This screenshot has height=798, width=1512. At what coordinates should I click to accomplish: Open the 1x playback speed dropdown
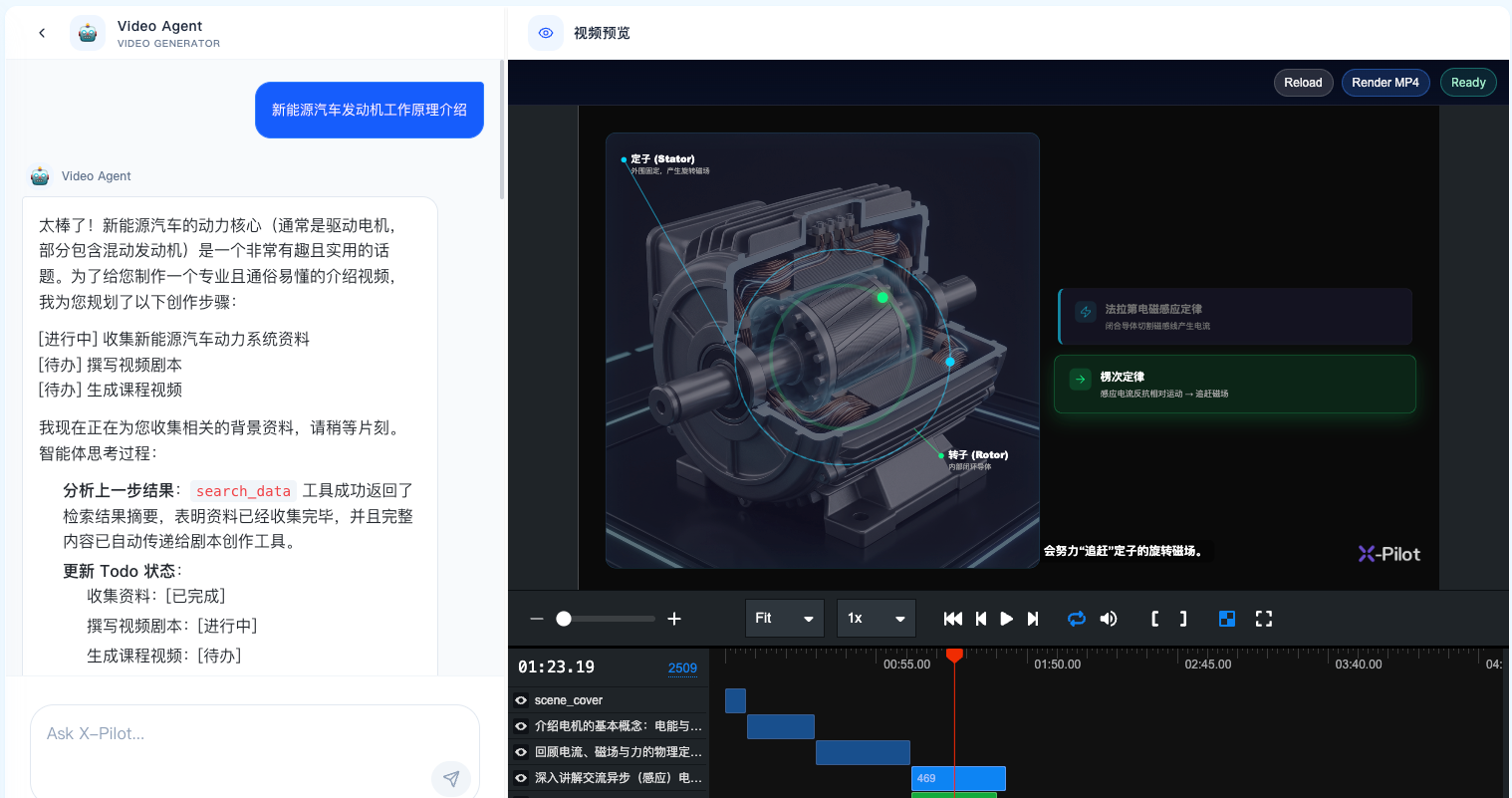[x=877, y=619]
